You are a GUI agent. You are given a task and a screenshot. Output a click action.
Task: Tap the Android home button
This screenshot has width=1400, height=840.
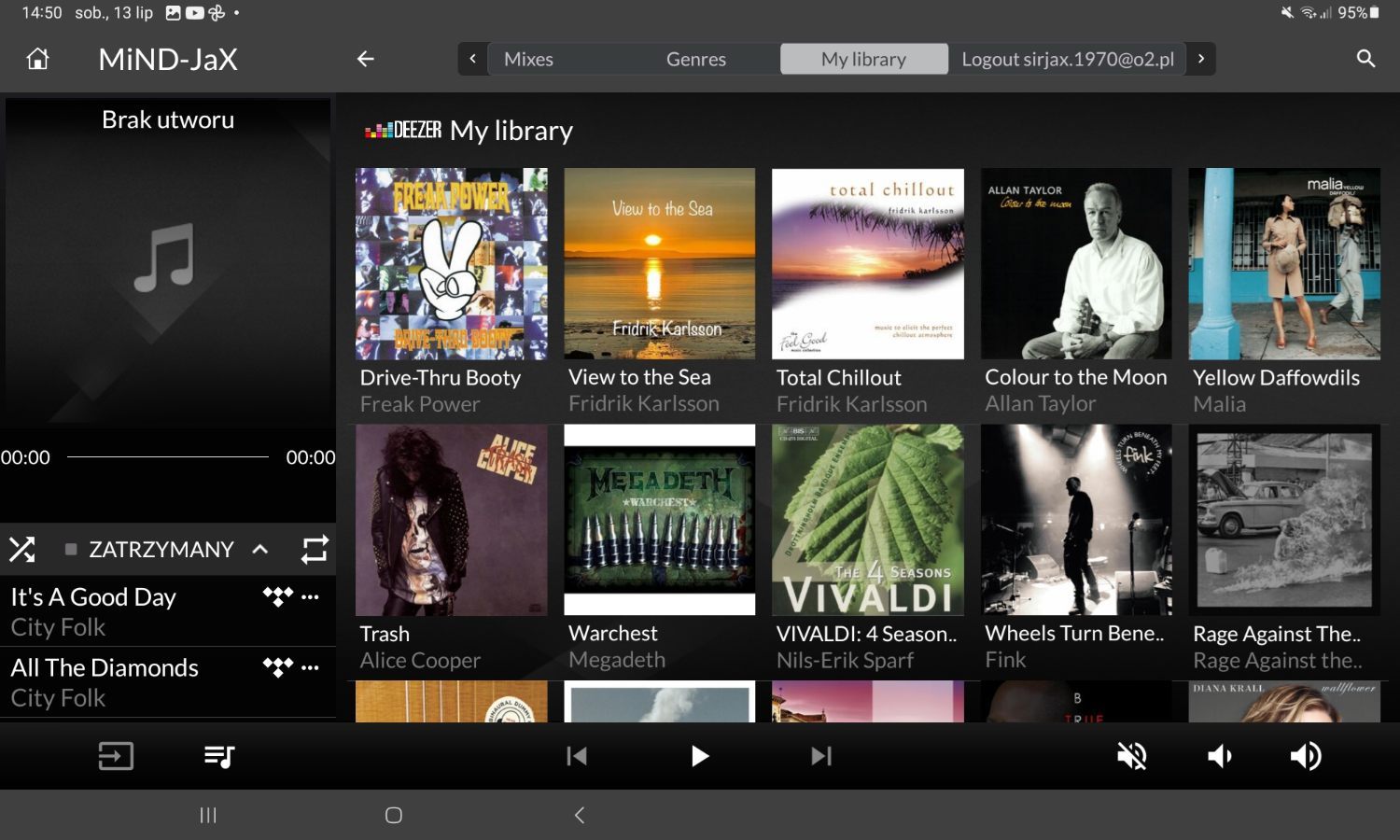[394, 816]
